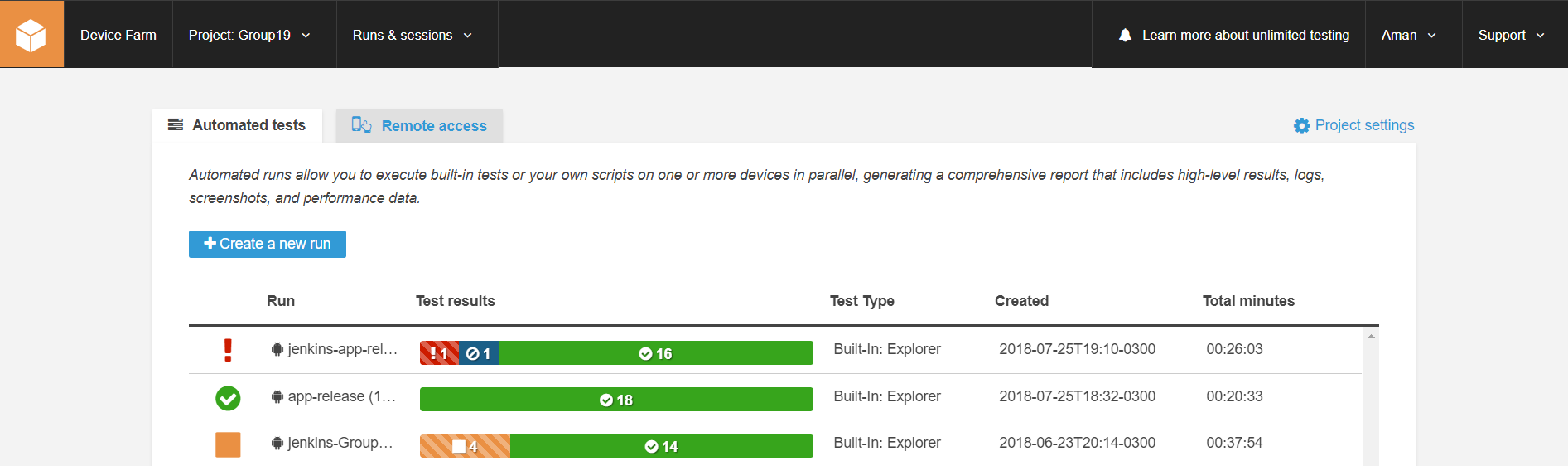Image resolution: width=1568 pixels, height=466 pixels.
Task: Click the green checkmark status of app-release run
Action: [228, 398]
